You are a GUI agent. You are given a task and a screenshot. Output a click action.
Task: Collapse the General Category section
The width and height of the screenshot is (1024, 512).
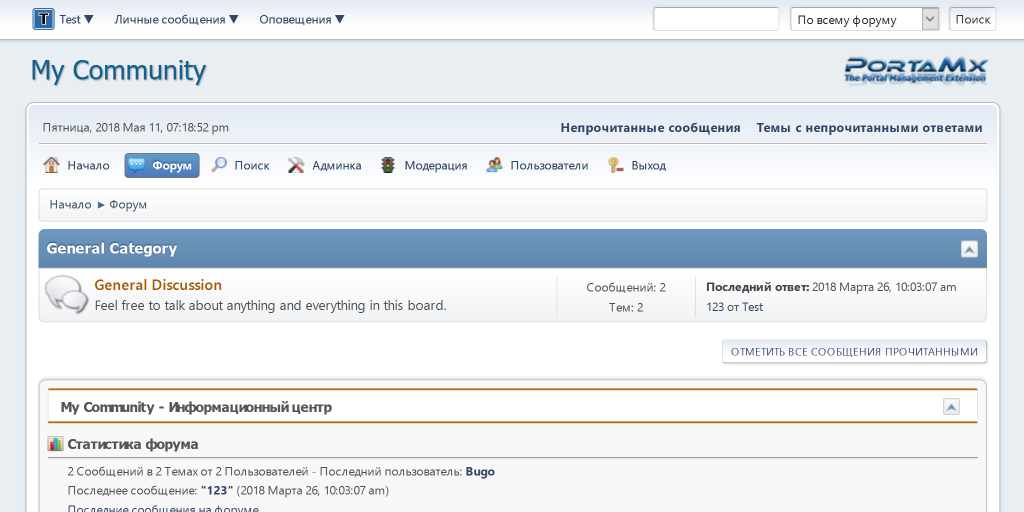coord(969,249)
